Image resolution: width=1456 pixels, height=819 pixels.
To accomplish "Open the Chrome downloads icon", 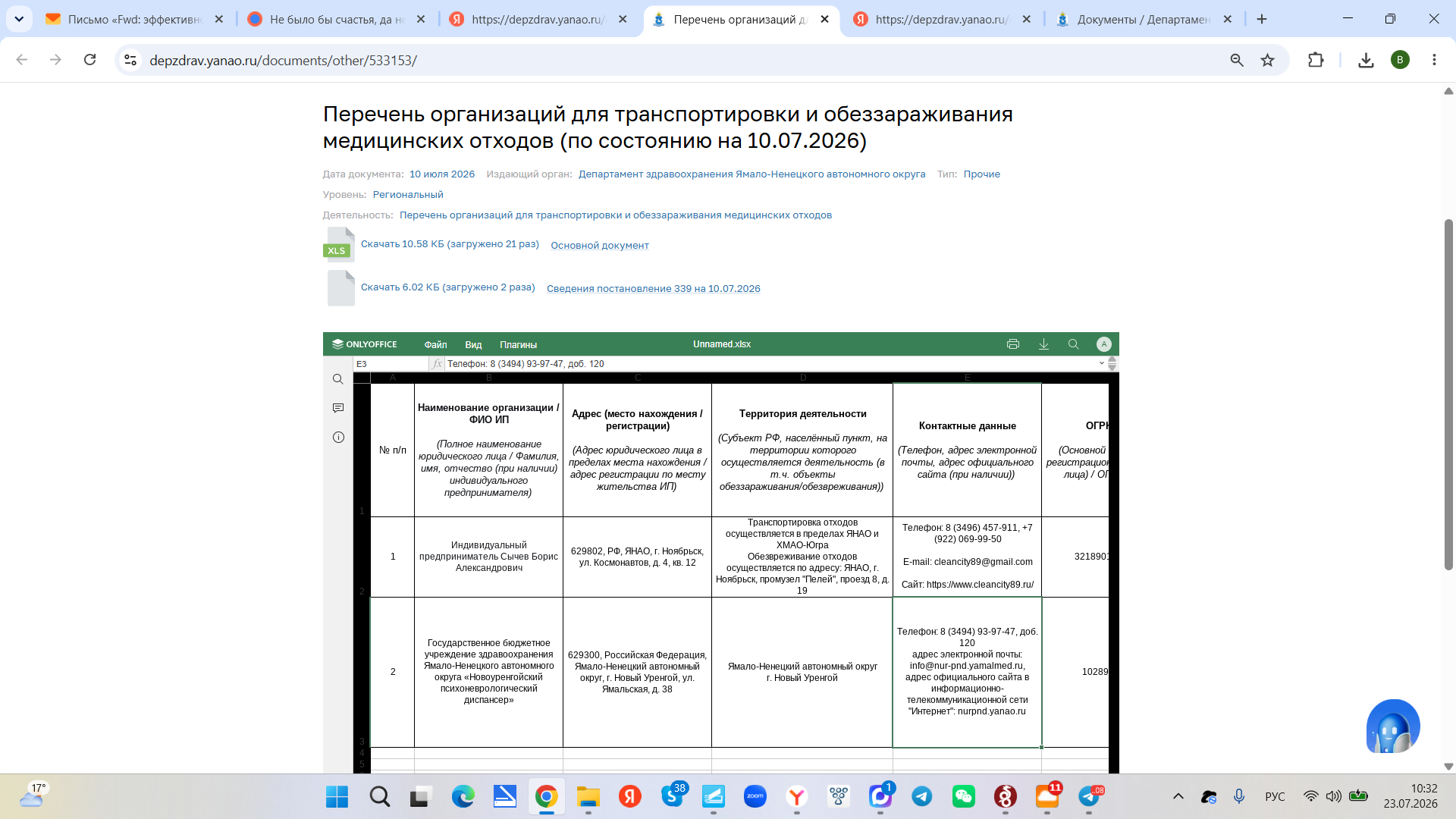I will (1366, 60).
